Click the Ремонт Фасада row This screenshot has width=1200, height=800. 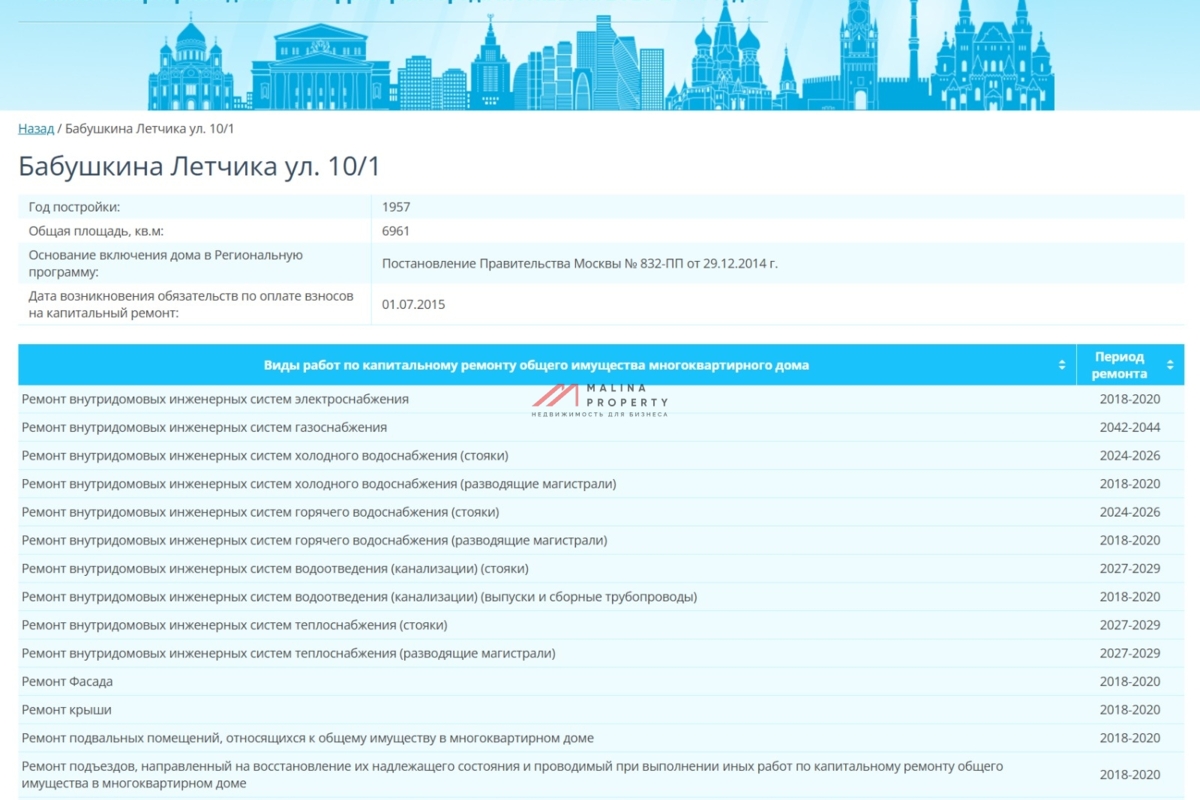pyautogui.click(x=67, y=682)
